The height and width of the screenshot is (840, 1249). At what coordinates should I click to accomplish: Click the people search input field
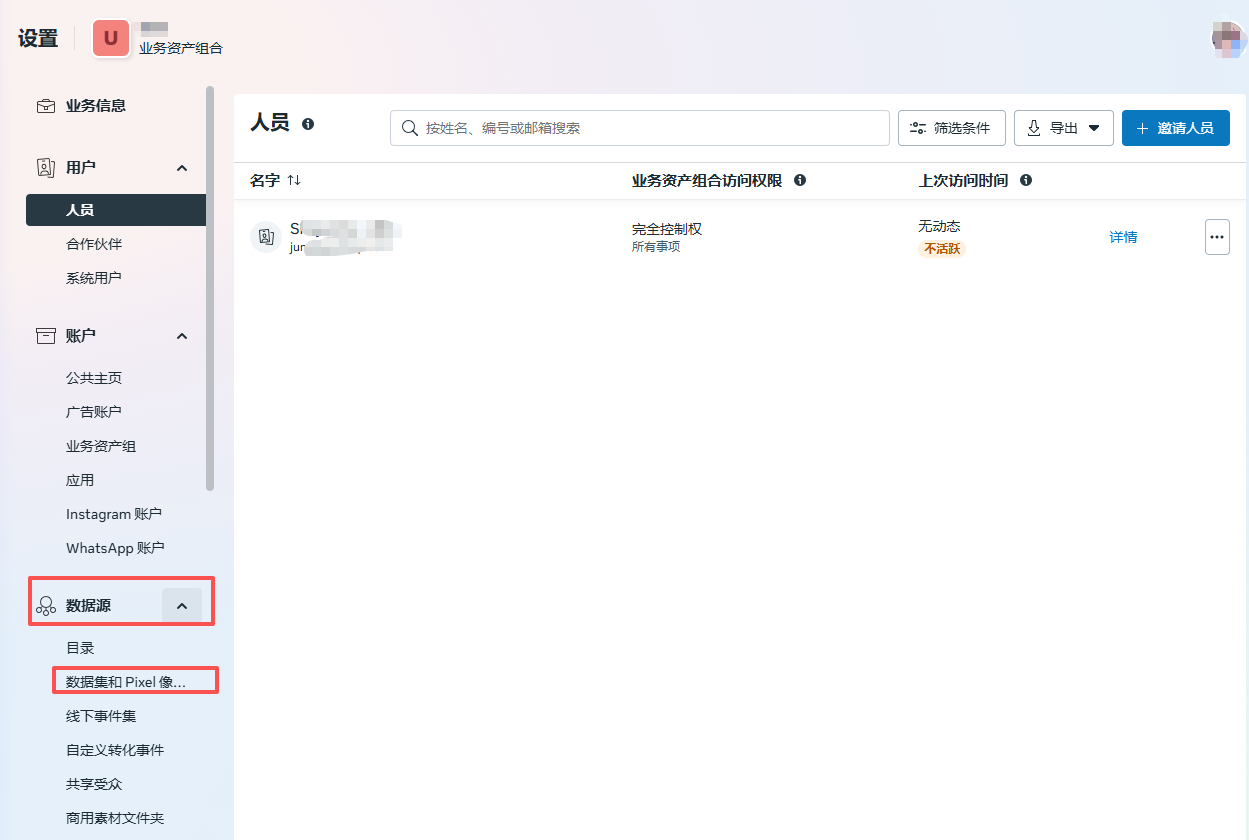pos(640,128)
